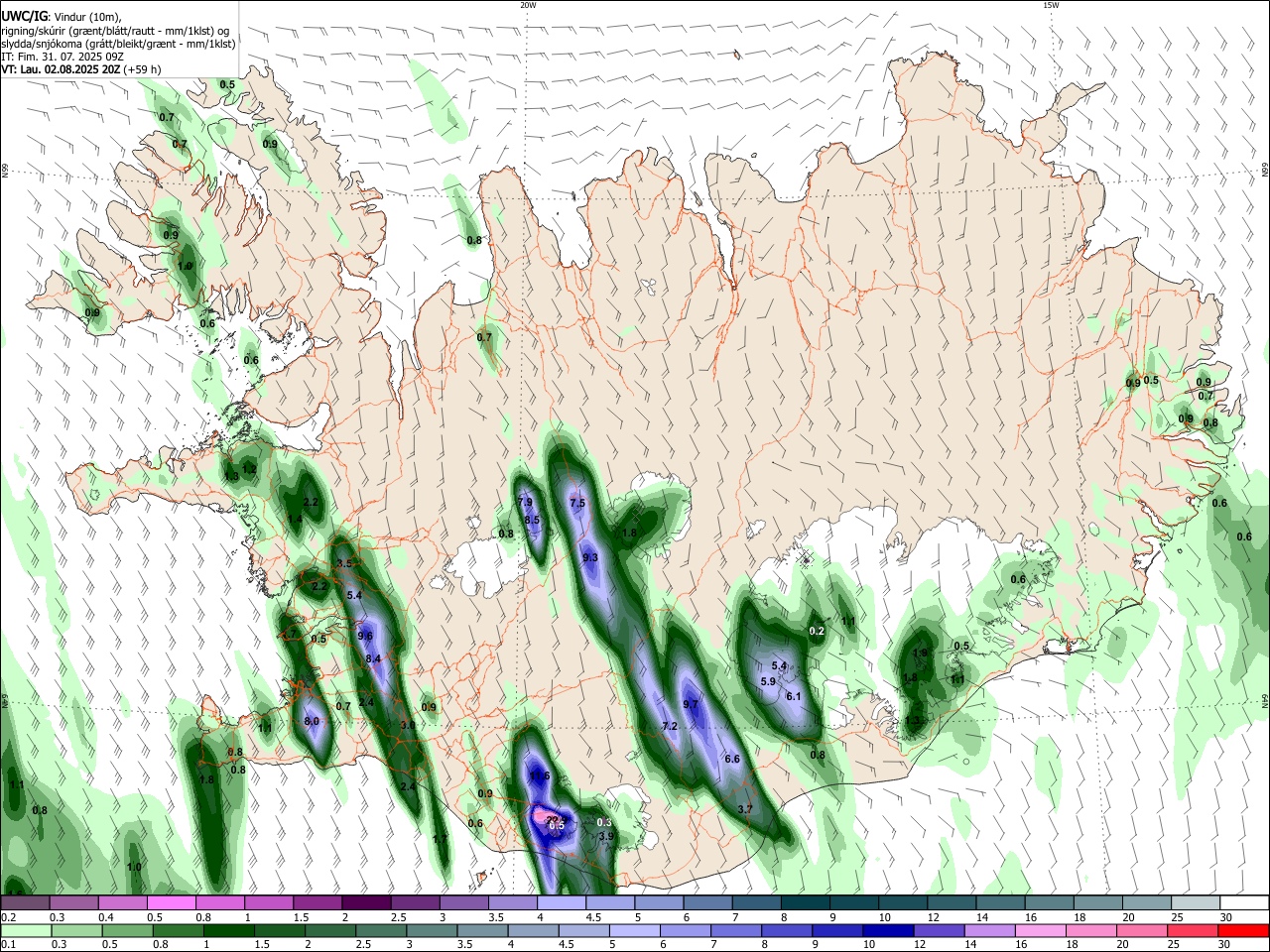This screenshot has width=1270, height=952.
Task: Click the 15W longitude label
Action: pyautogui.click(x=1051, y=5)
